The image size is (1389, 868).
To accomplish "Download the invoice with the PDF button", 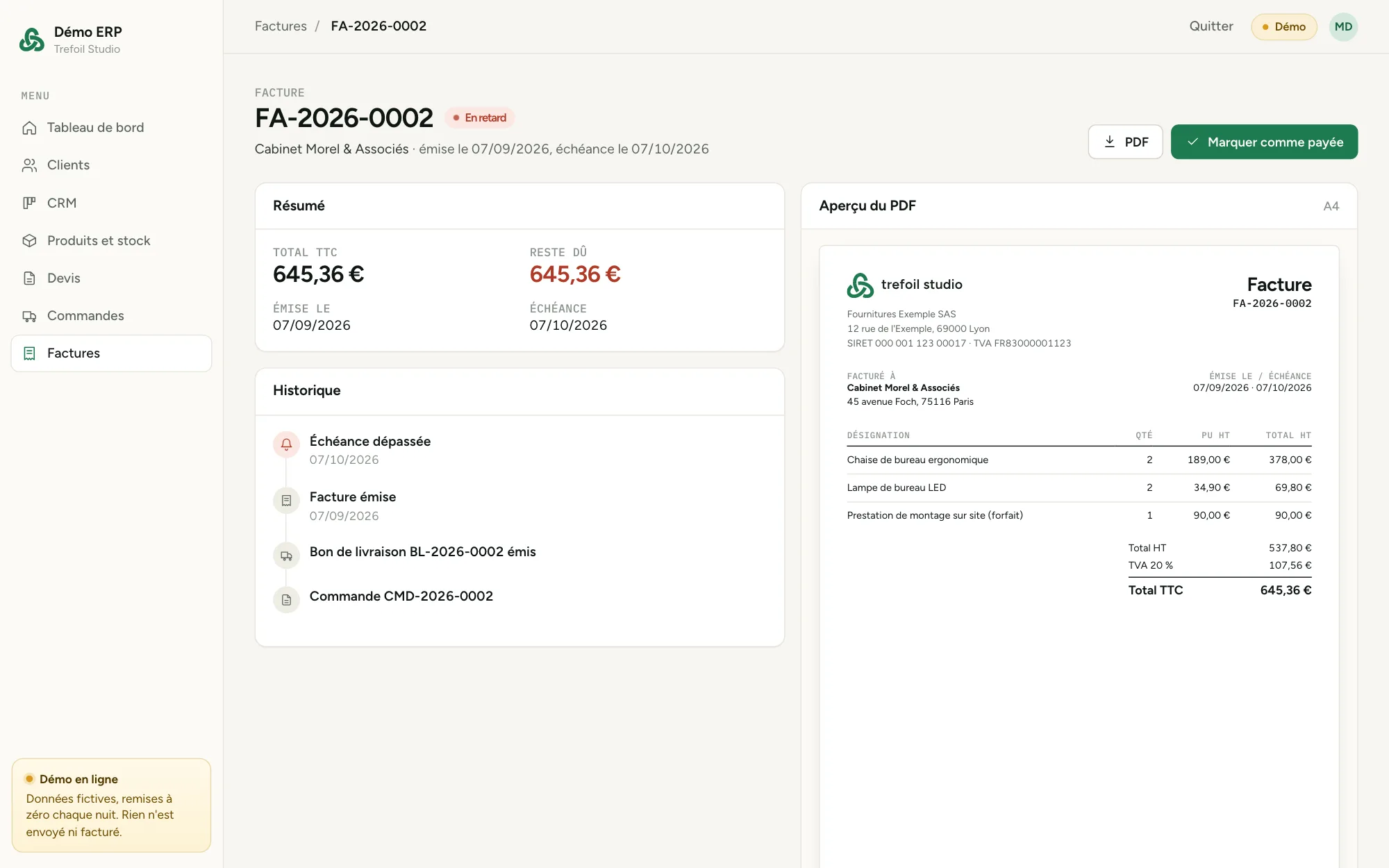I will (x=1125, y=142).
